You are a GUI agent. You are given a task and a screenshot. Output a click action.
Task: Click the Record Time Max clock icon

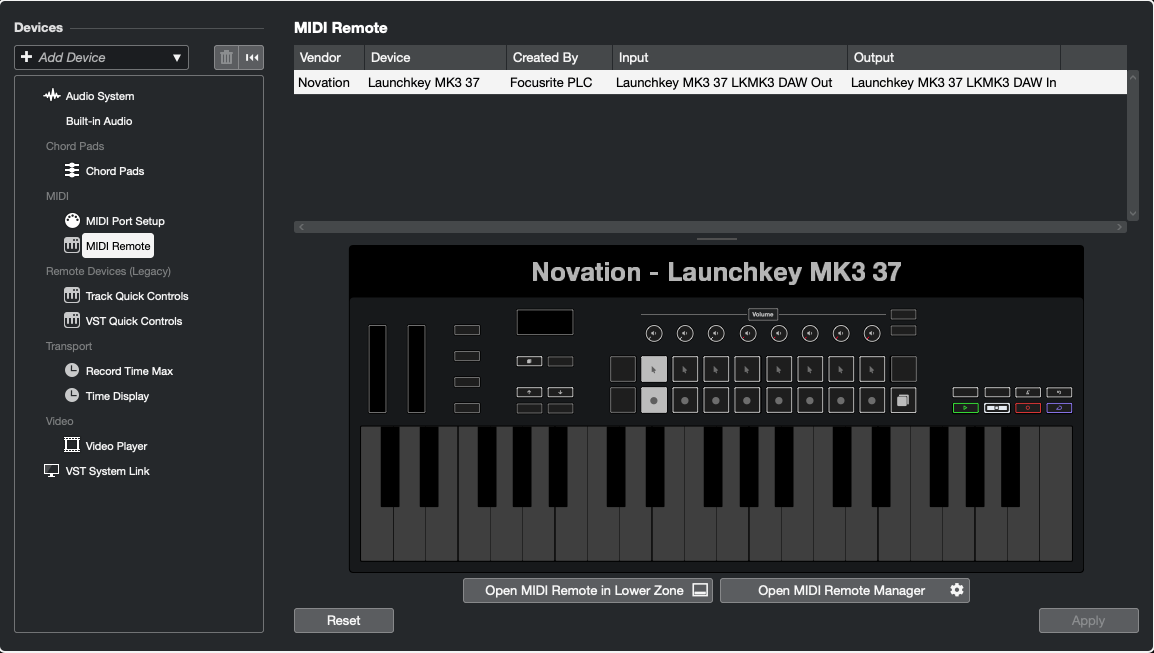(72, 370)
